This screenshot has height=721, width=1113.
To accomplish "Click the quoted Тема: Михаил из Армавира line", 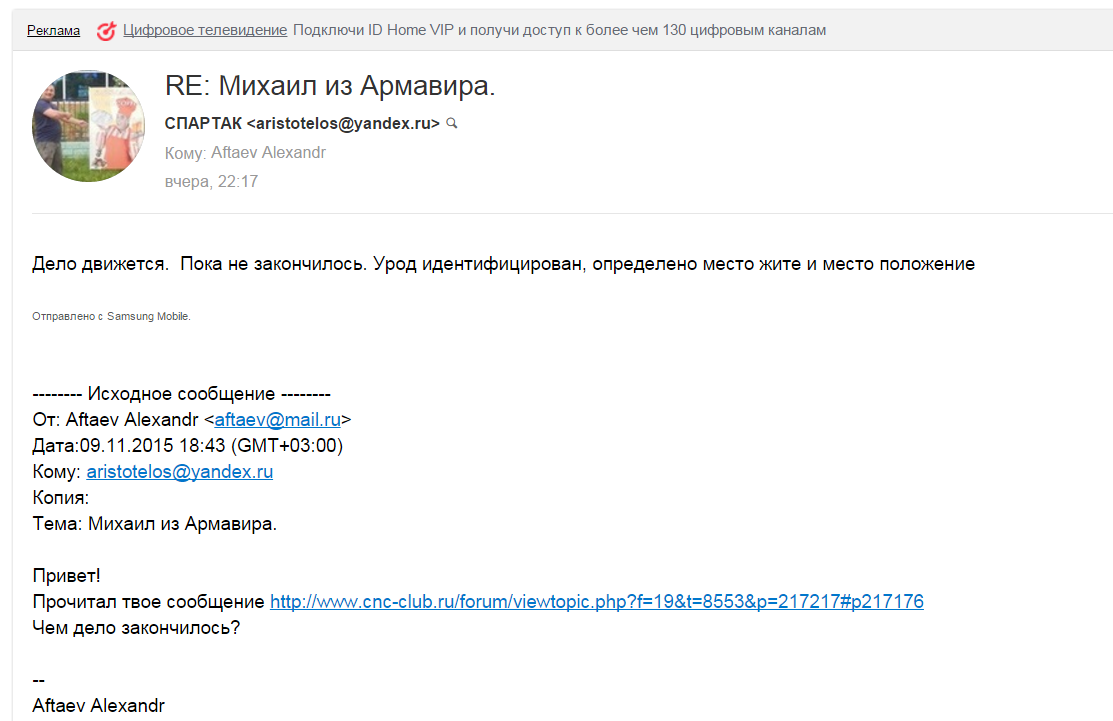I will pos(154,524).
